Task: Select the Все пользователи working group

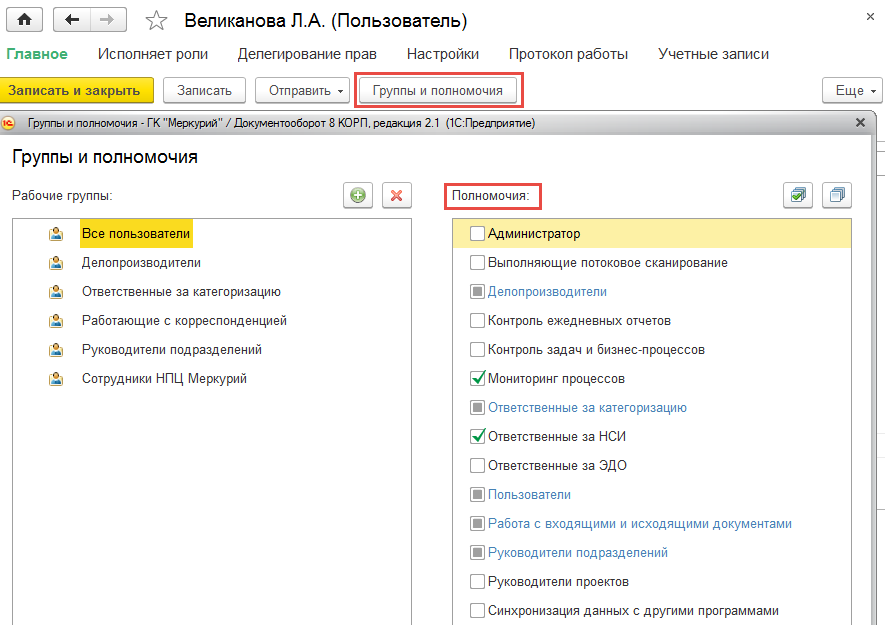Action: (136, 234)
